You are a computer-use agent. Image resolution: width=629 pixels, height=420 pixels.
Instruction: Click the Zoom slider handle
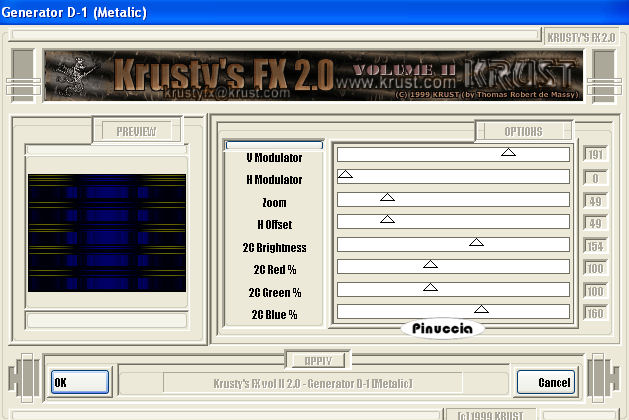[387, 197]
